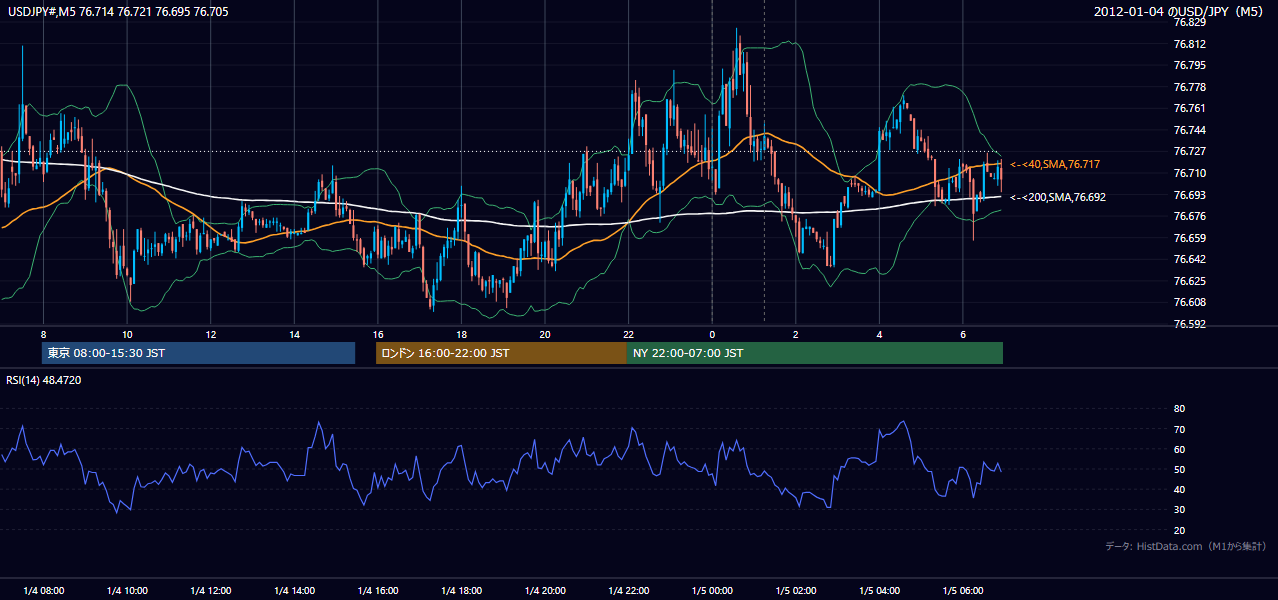Click bottom time label 1/4 22:00
The image size is (1278, 600).
click(x=628, y=591)
